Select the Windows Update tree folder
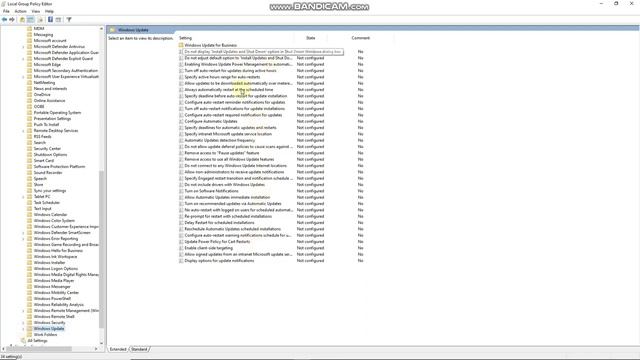The height and width of the screenshot is (360, 640). pos(49,329)
